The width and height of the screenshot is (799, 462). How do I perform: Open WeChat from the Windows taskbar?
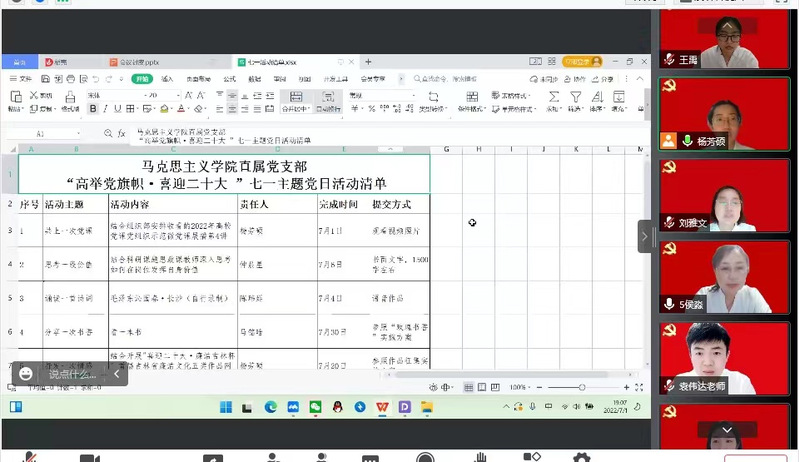pyautogui.click(x=314, y=407)
